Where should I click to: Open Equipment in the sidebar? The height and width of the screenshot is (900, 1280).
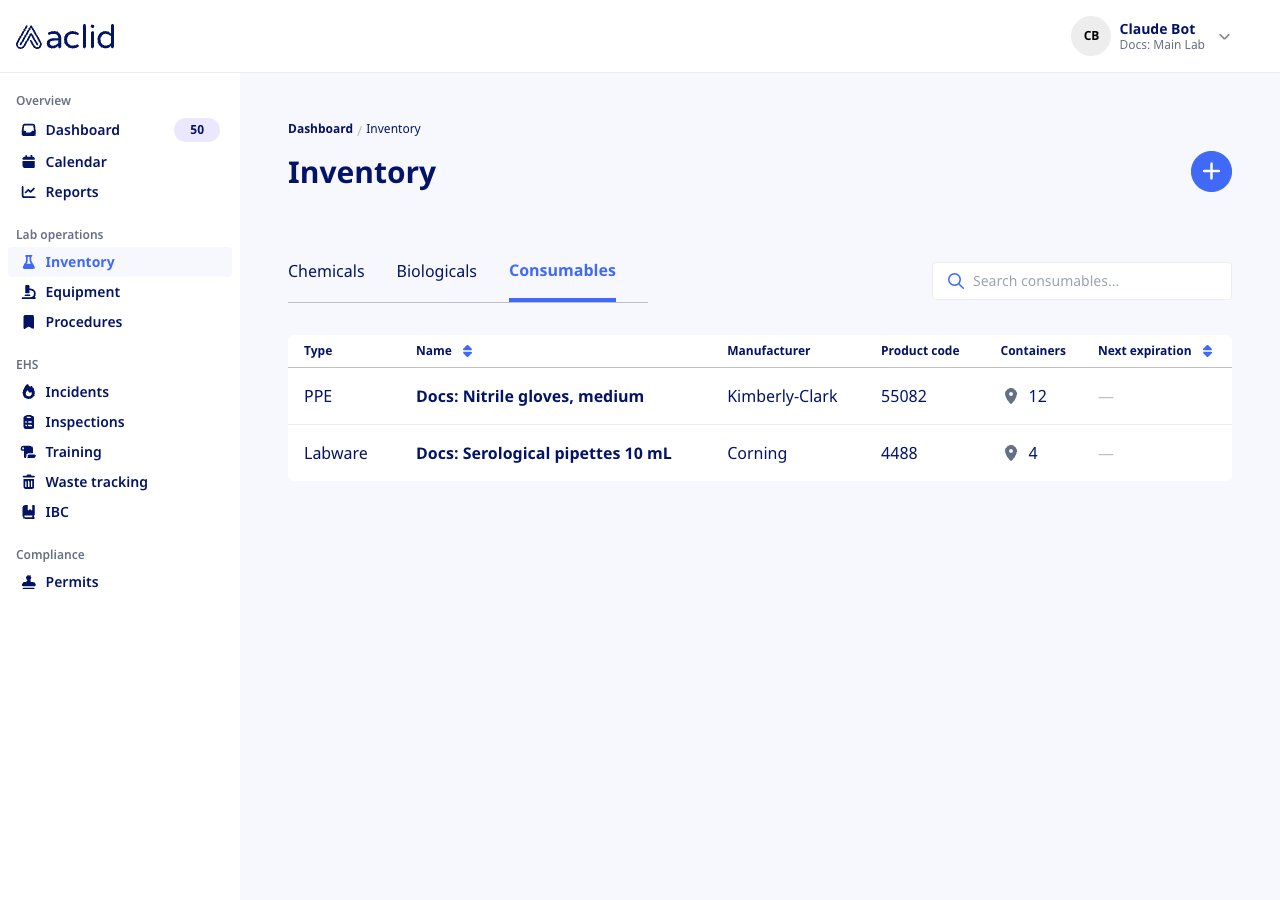tap(120, 292)
